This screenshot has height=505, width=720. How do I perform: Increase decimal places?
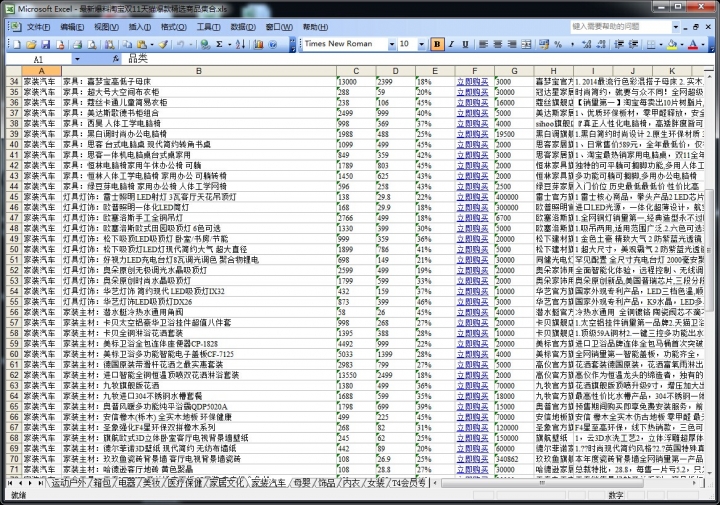pyautogui.click(x=586, y=45)
